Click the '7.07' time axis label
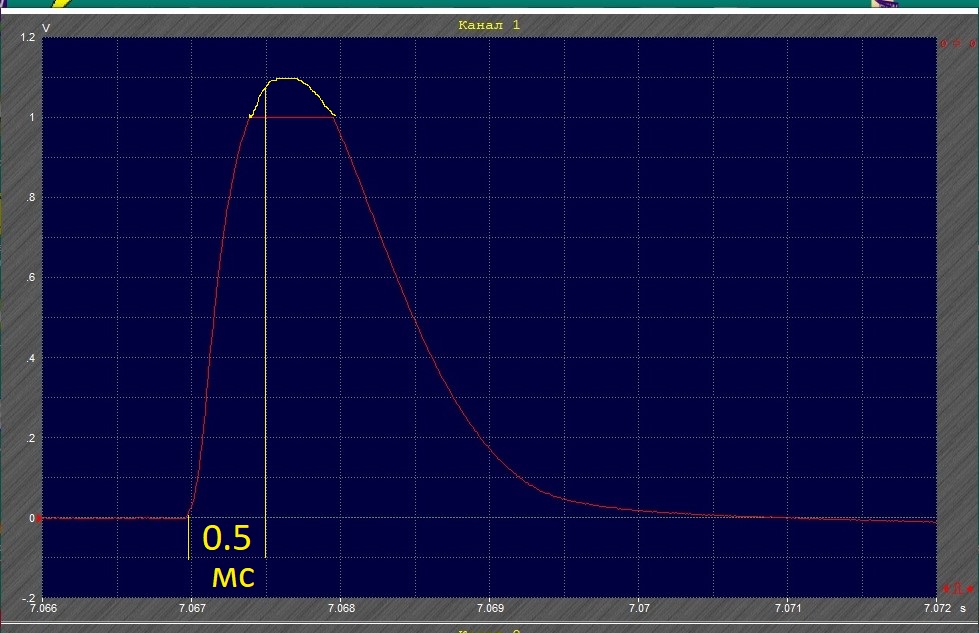The height and width of the screenshot is (633, 979). [639, 608]
